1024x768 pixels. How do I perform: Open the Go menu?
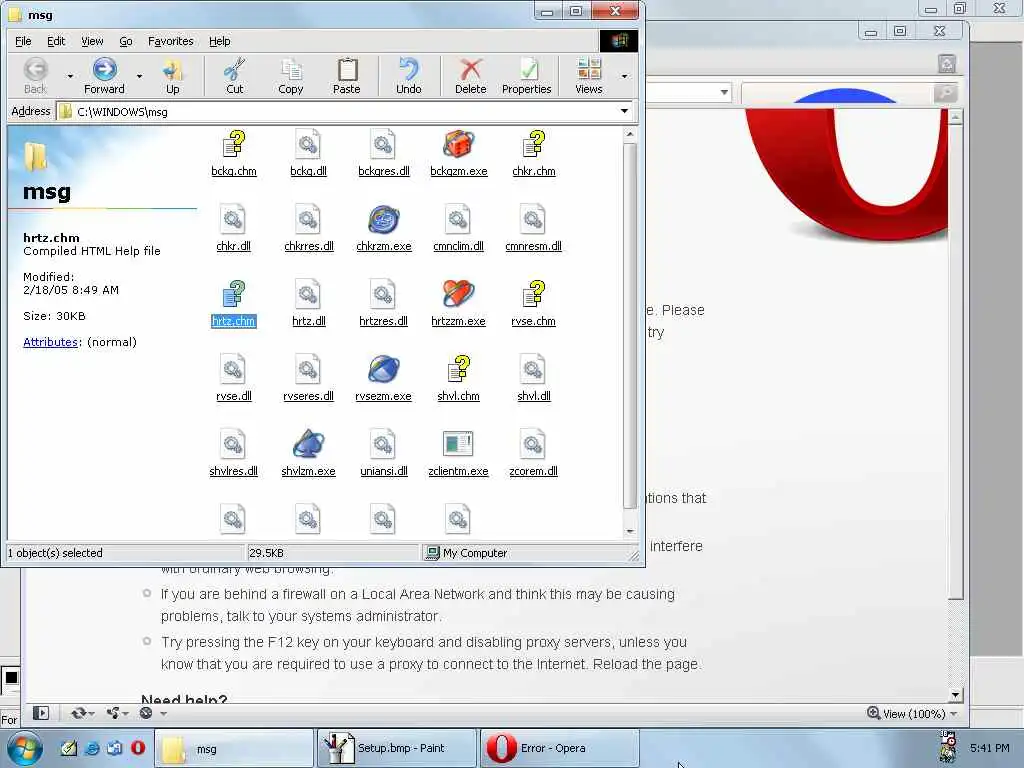pyautogui.click(x=126, y=41)
